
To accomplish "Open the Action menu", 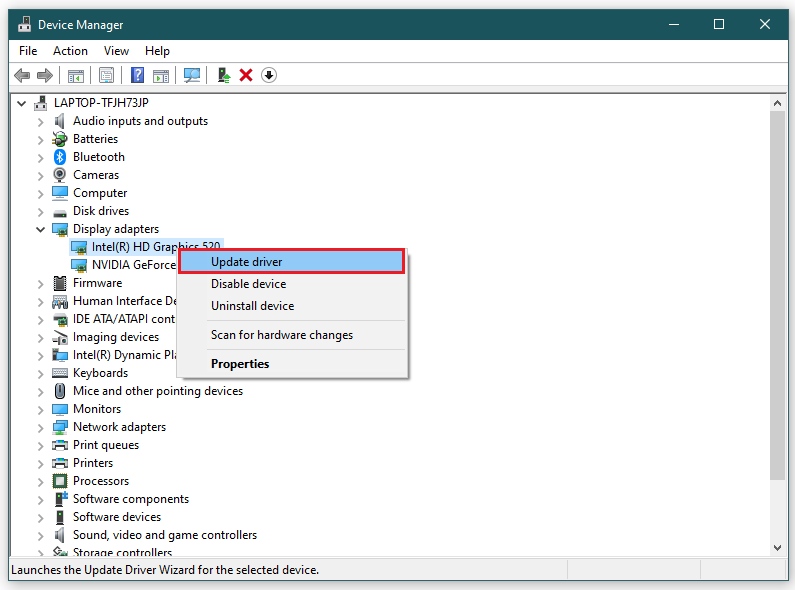I will point(70,51).
